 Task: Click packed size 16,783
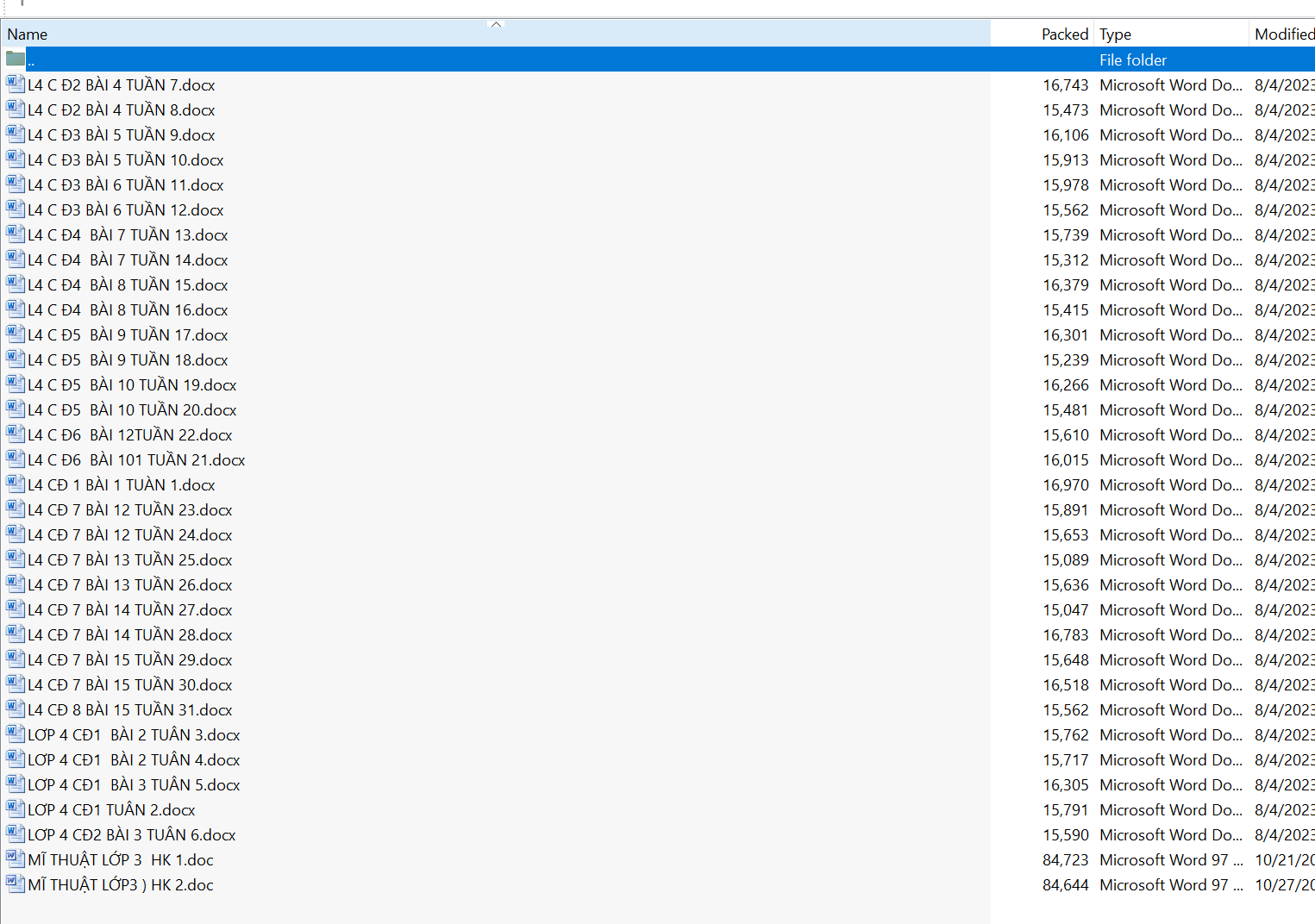point(1066,635)
